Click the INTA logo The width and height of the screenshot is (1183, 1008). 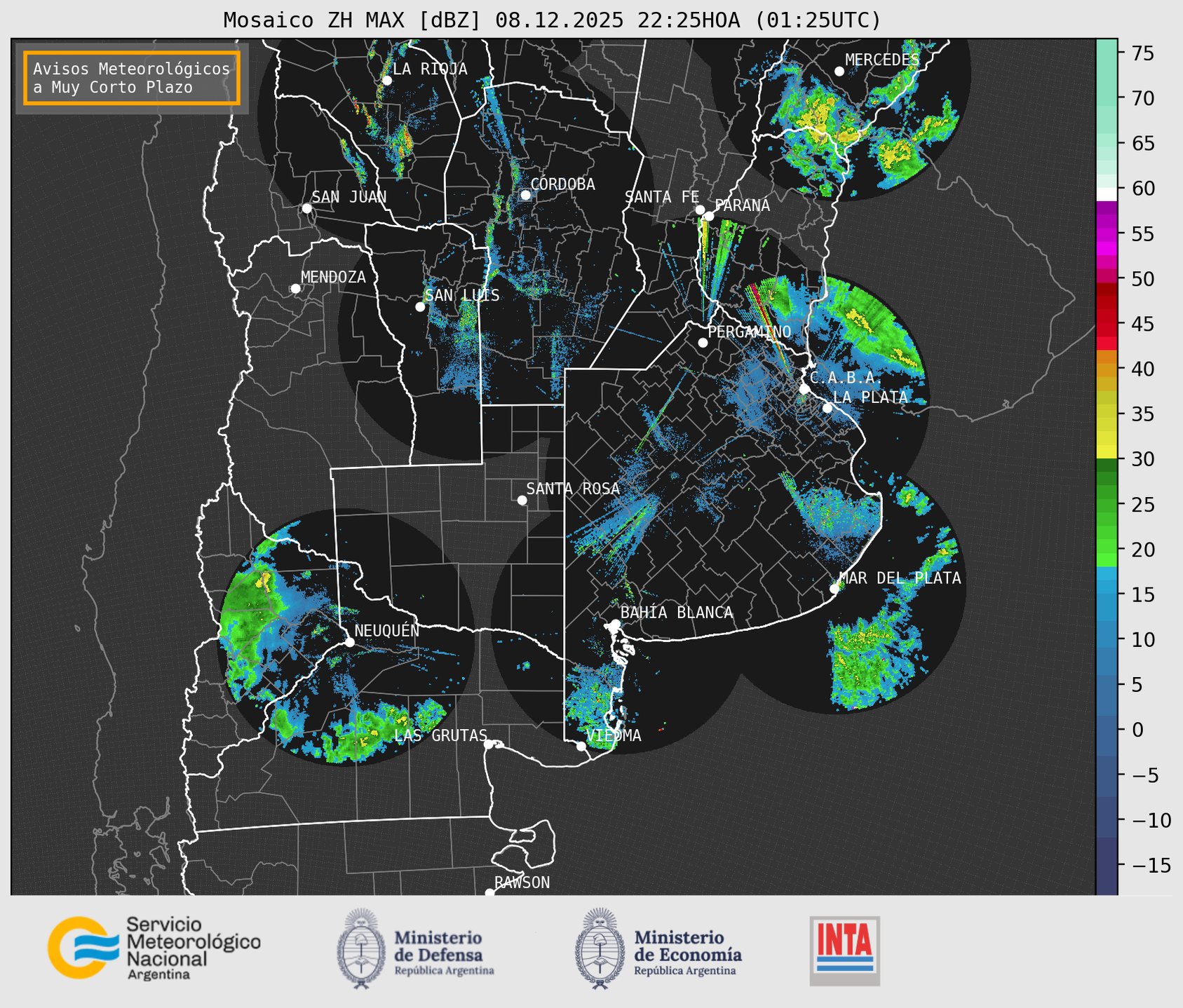point(844,951)
